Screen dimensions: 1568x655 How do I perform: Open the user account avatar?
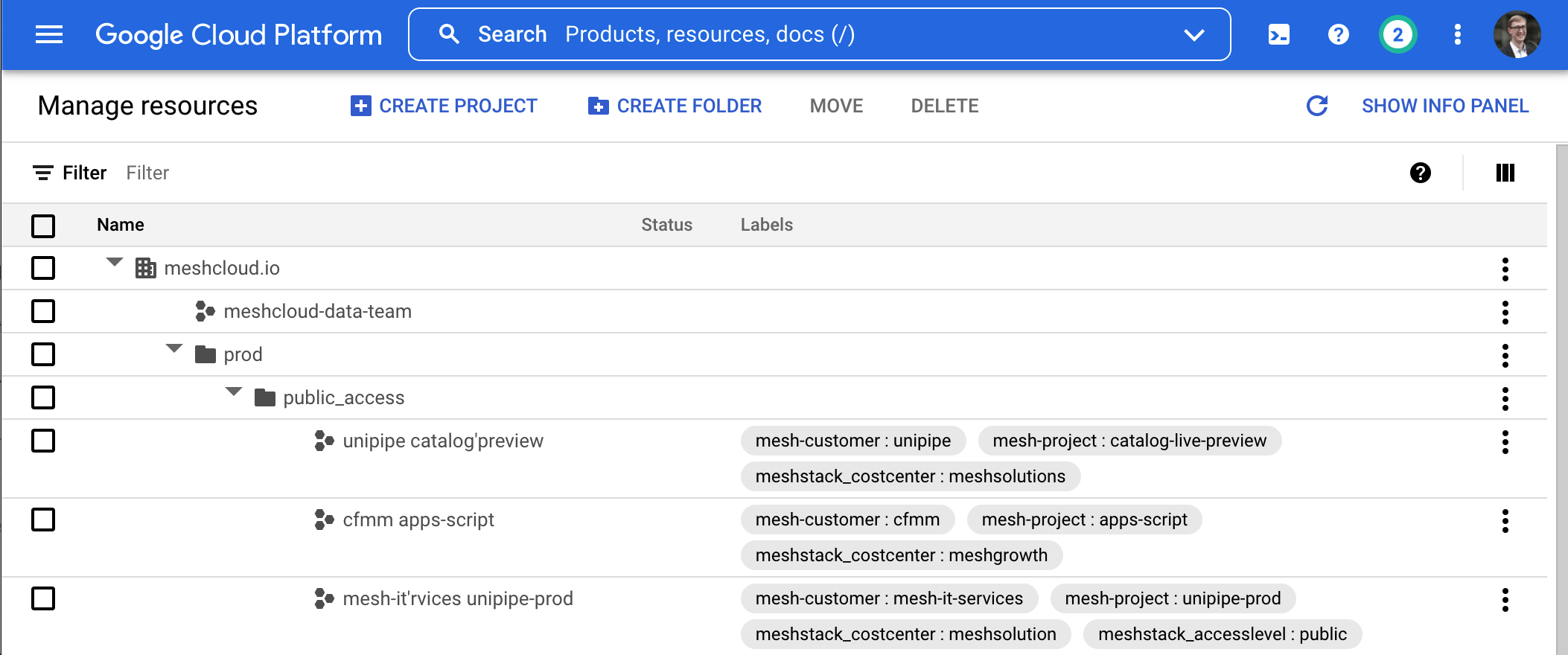point(1517,34)
